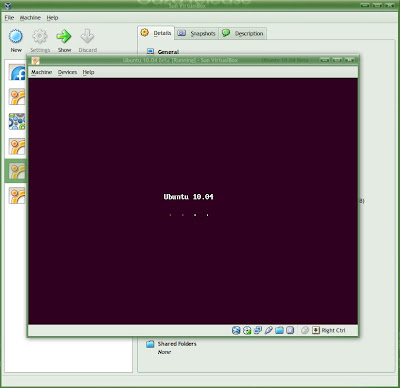Click the Discard toolbar icon
The height and width of the screenshot is (388, 400).
87,37
